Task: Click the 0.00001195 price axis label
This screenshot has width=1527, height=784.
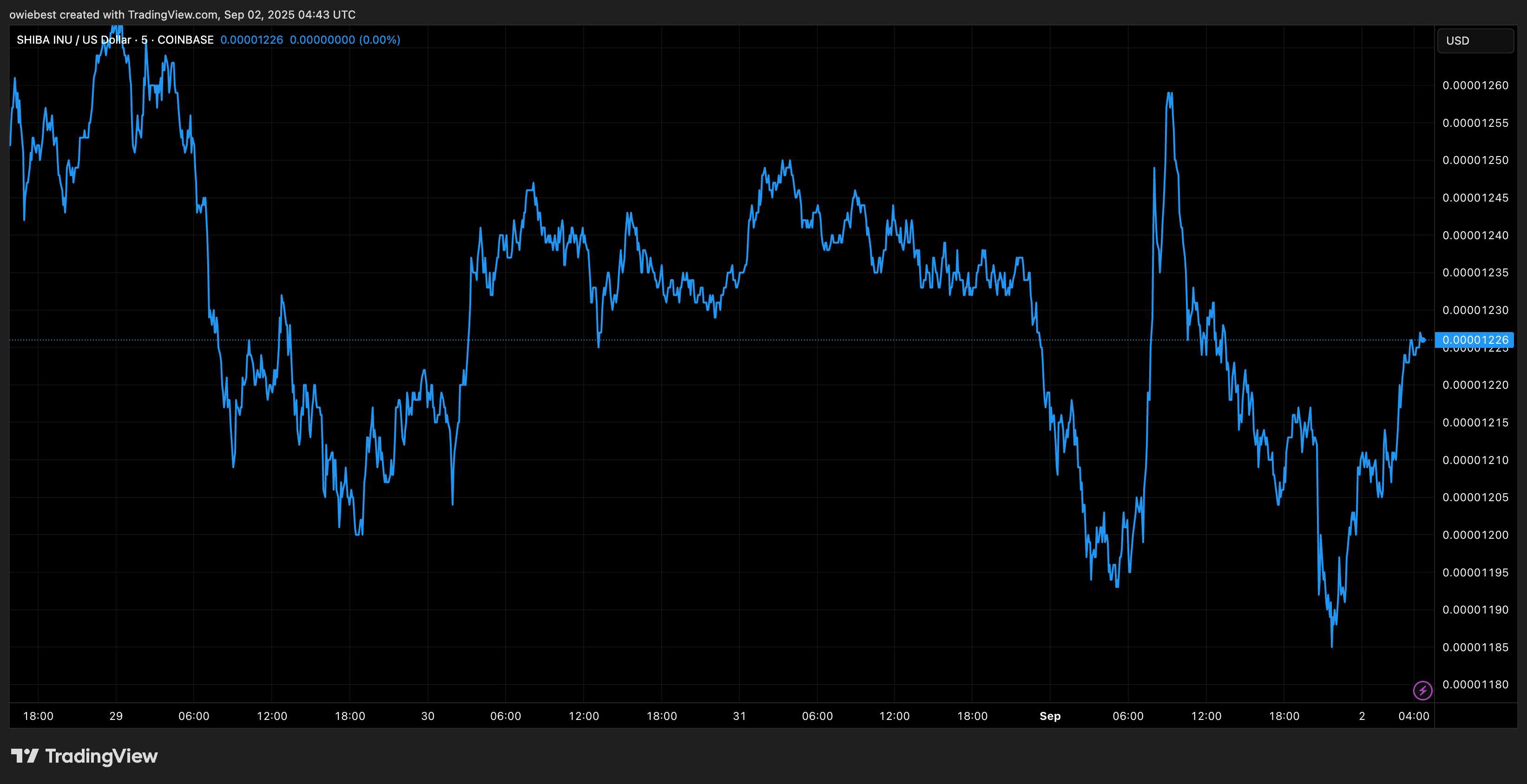Action: pos(1475,573)
